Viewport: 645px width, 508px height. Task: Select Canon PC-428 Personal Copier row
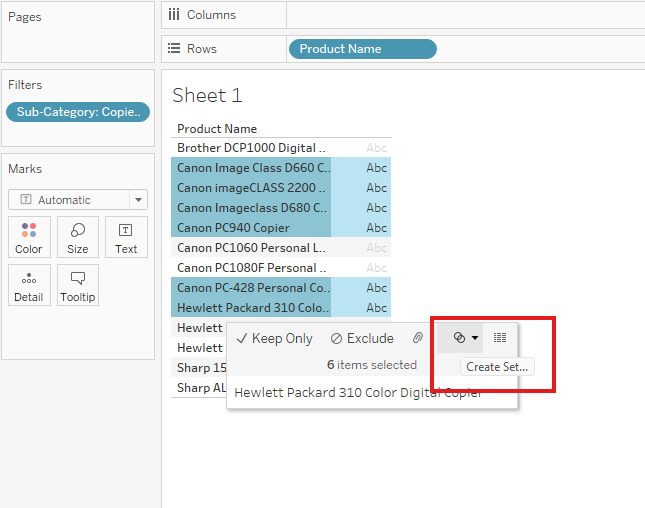coord(251,288)
